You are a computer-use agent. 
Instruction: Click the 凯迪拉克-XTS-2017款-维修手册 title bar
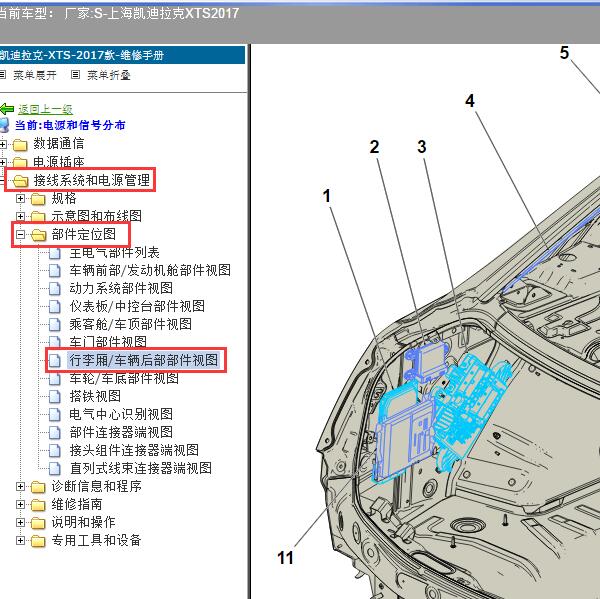click(x=122, y=55)
